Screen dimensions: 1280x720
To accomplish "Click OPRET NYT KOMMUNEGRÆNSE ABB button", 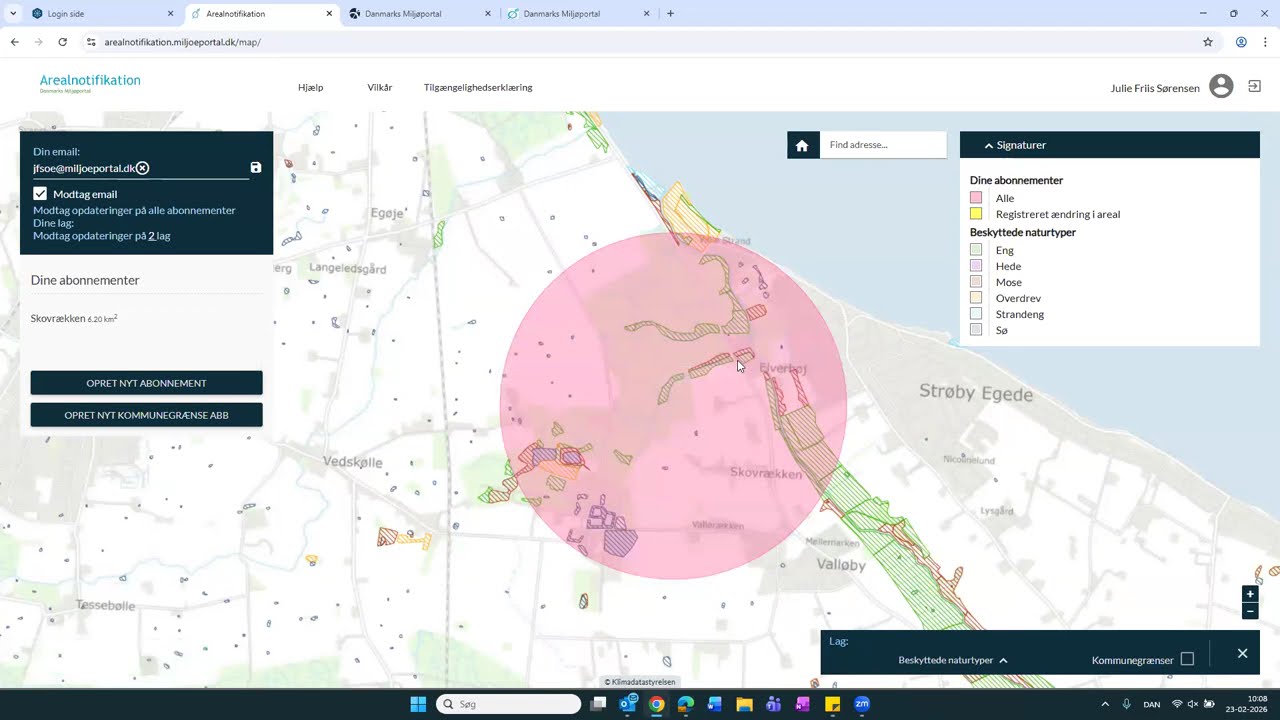I will [x=146, y=415].
